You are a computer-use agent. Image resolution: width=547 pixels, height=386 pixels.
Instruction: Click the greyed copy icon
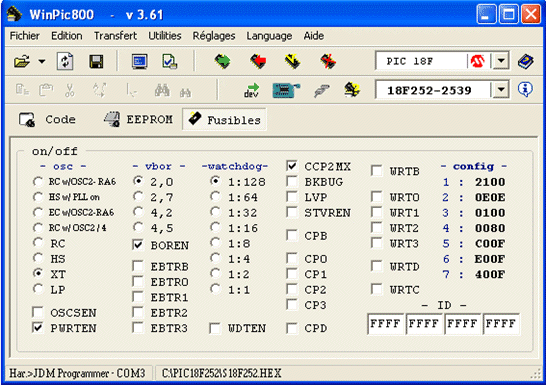coord(22,90)
